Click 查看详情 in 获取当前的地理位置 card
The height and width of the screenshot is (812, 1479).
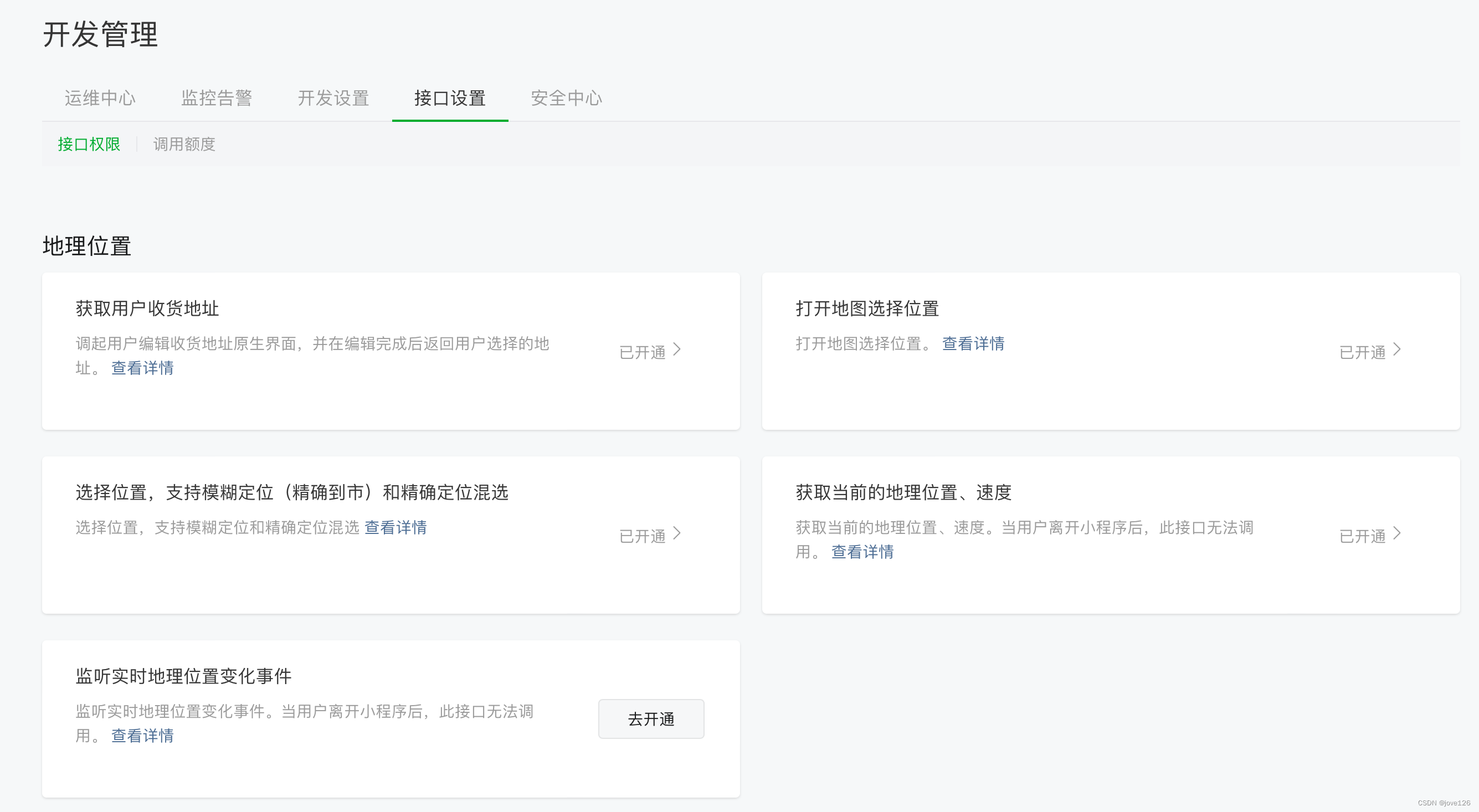coord(862,552)
